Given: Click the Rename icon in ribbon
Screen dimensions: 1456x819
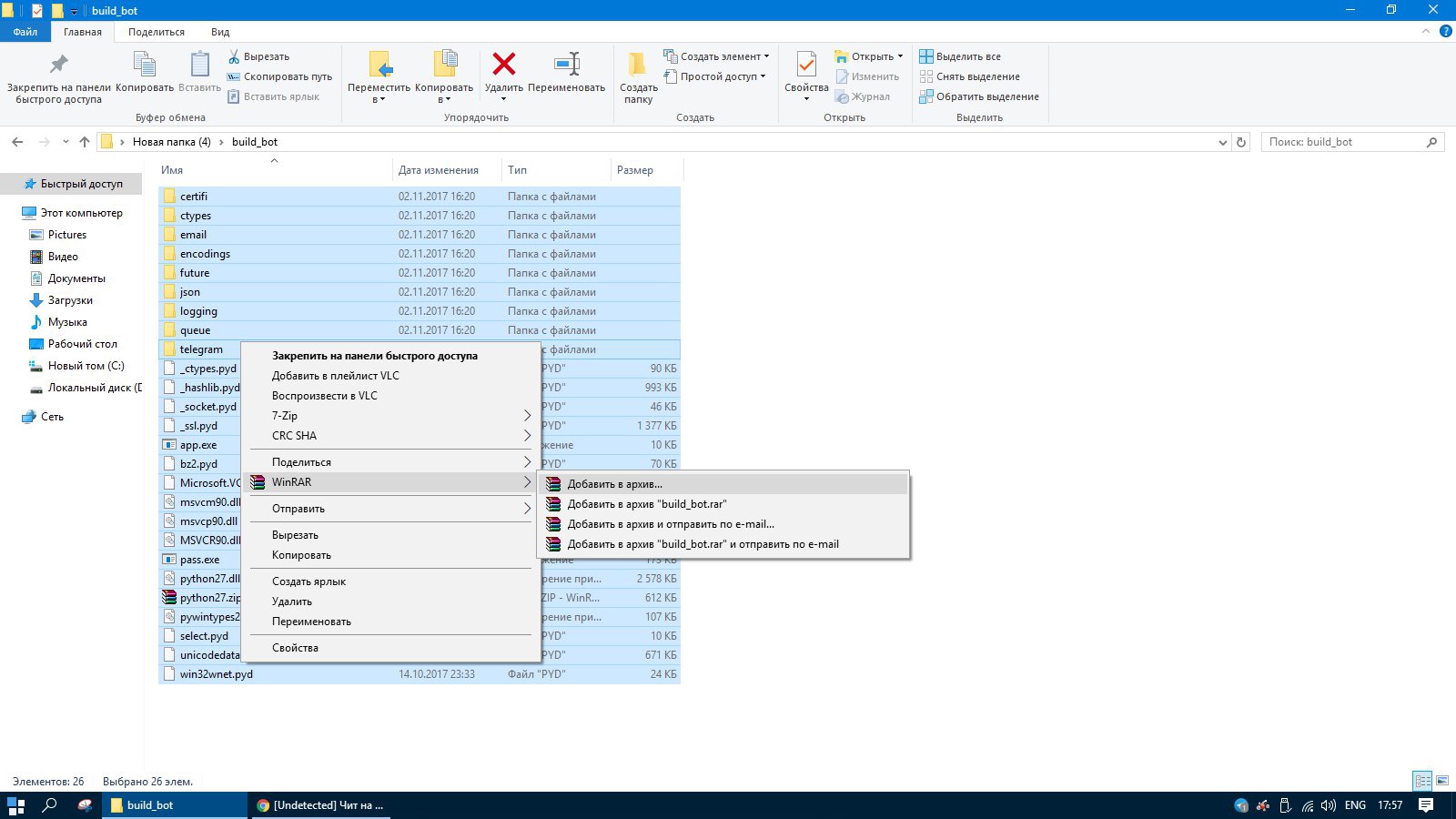Looking at the screenshot, I should (566, 65).
